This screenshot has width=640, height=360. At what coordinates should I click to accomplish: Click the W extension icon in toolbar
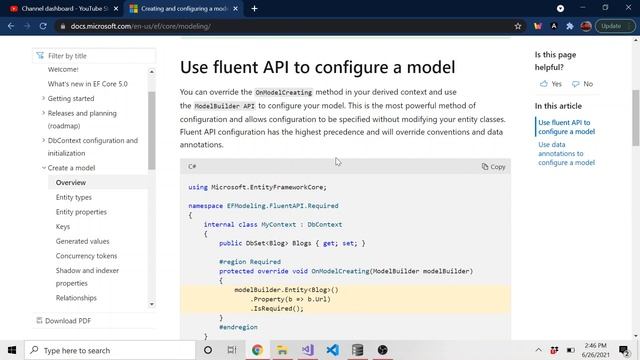click(x=538, y=26)
